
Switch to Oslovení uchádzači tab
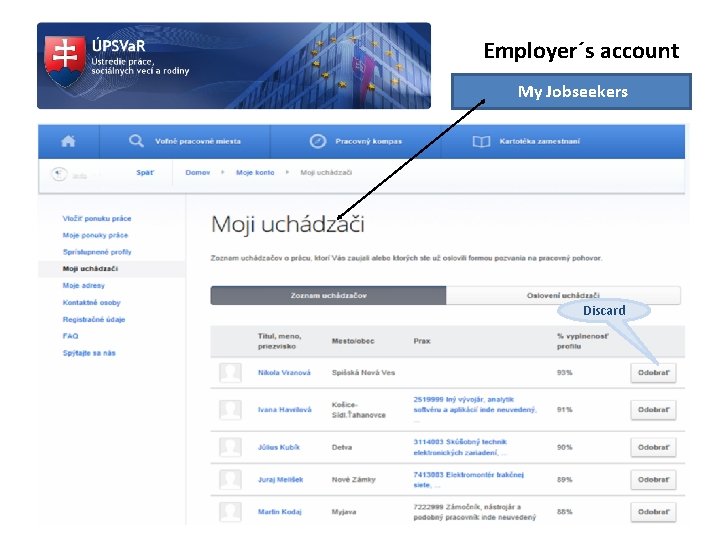[x=563, y=295]
